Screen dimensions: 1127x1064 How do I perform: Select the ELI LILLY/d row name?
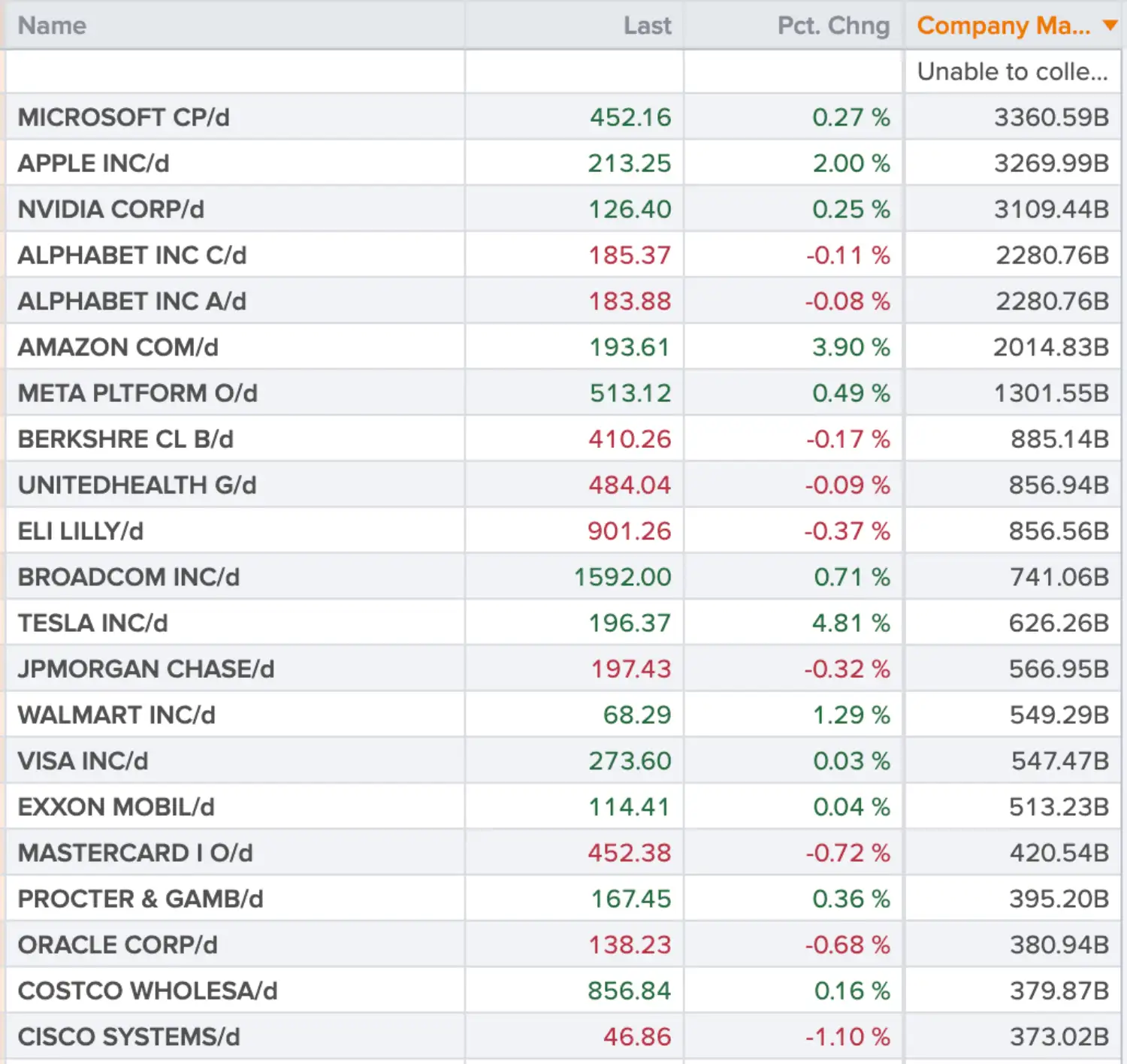80,531
